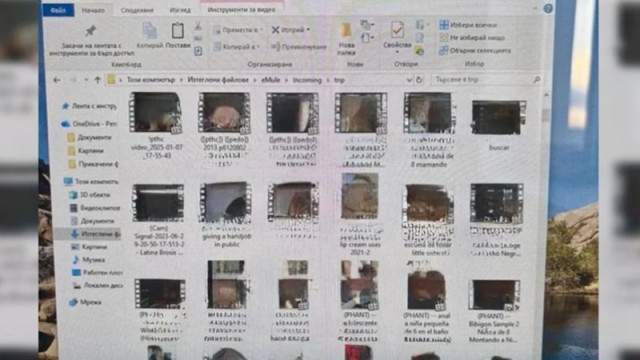640x360 pixels.
Task: Open the Премести в dropdown
Action: coord(238,30)
